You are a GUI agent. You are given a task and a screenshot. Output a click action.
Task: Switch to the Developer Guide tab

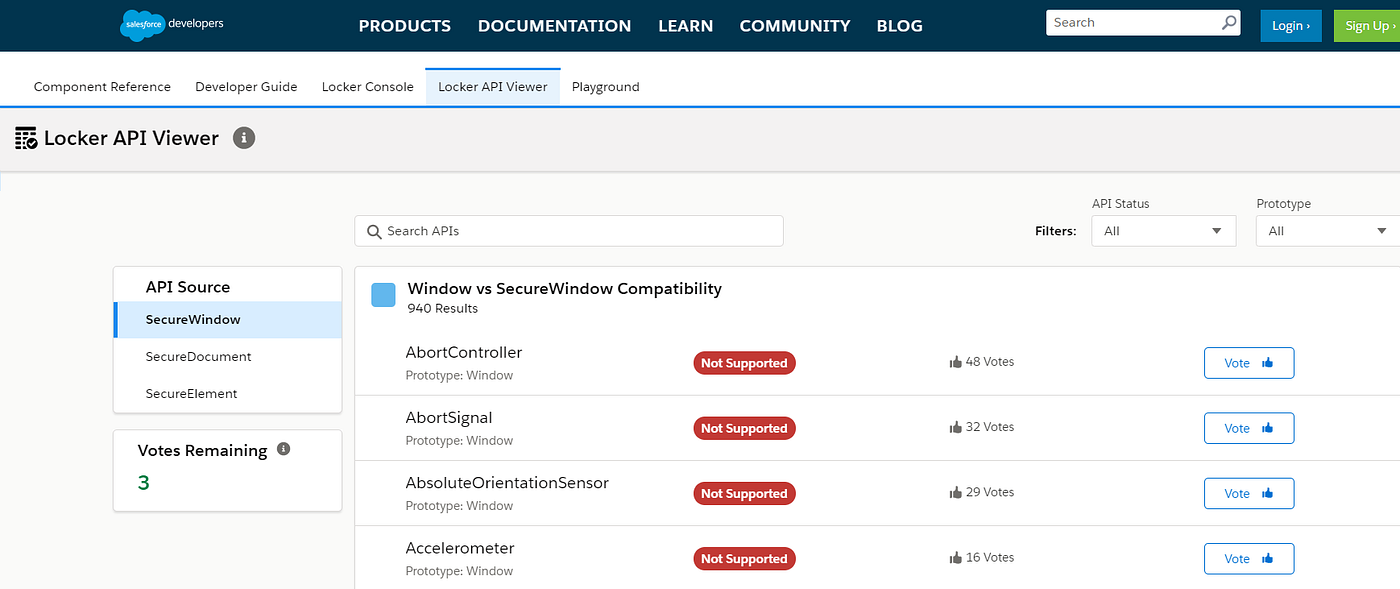[x=246, y=87]
